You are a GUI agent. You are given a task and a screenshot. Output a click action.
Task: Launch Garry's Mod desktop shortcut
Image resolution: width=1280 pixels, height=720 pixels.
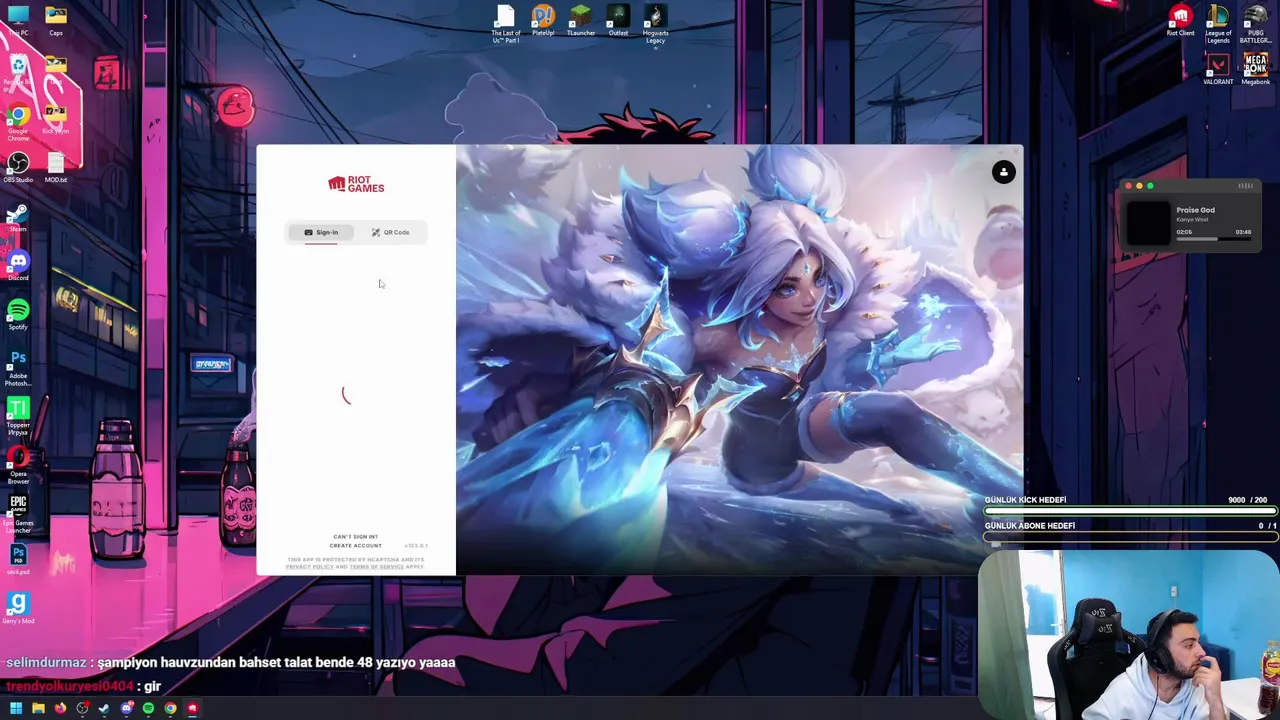tap(18, 607)
